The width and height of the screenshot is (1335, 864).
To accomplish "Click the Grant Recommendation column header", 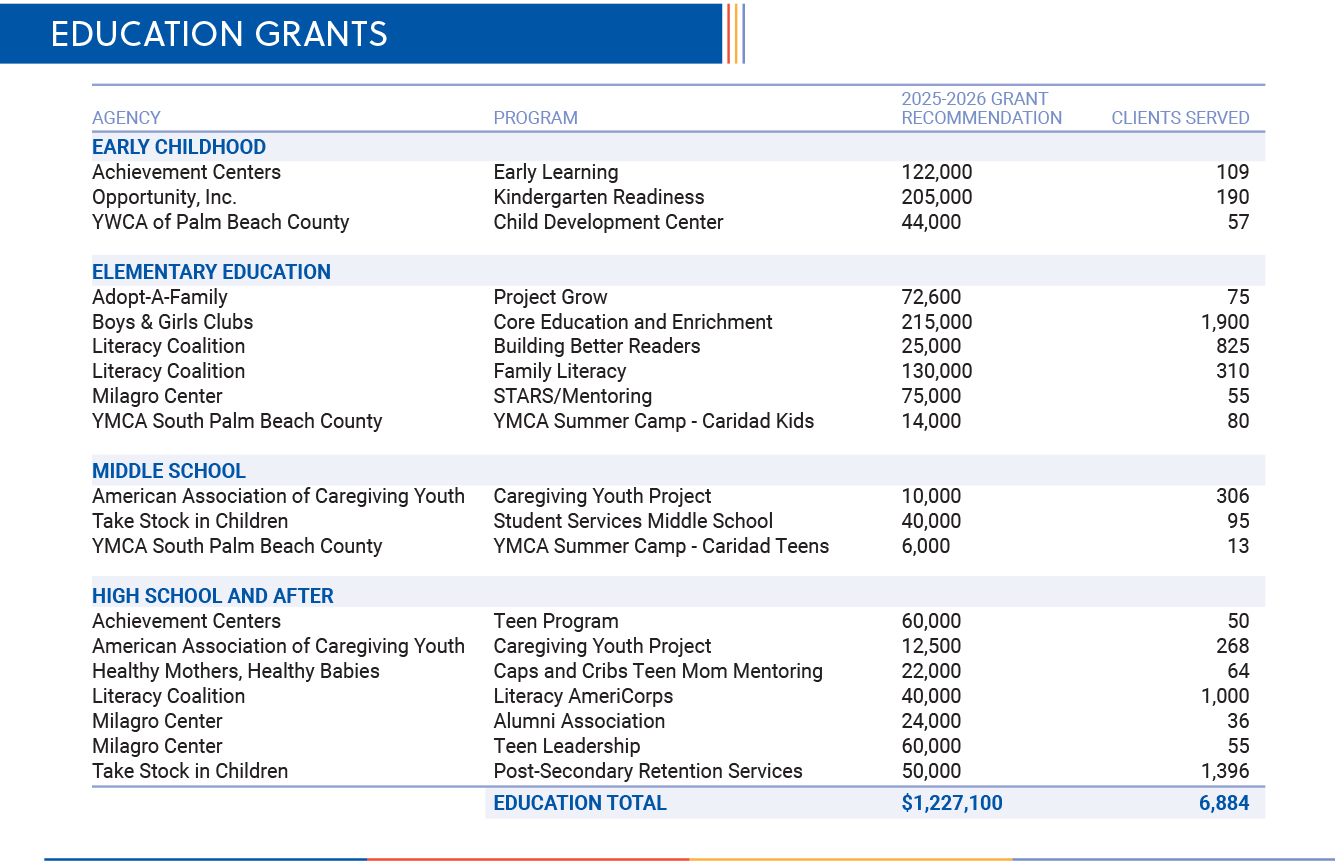I will click(x=981, y=109).
